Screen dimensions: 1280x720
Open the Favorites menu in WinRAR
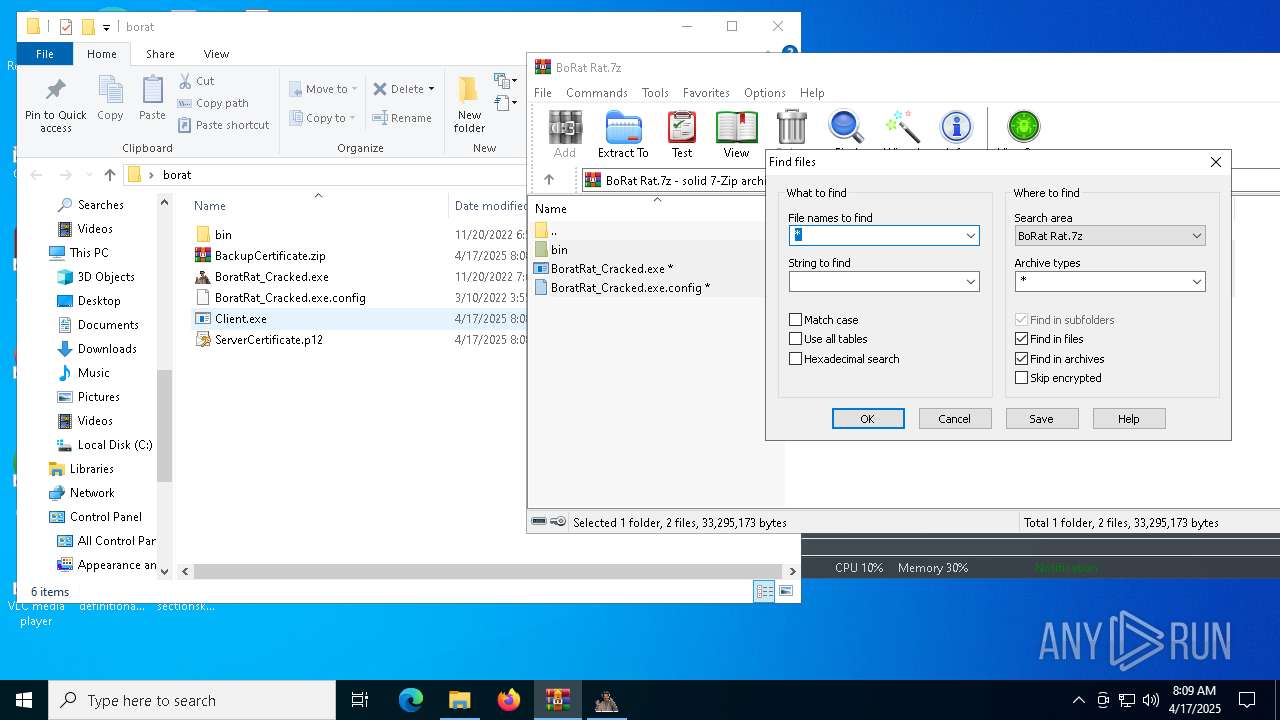[706, 93]
